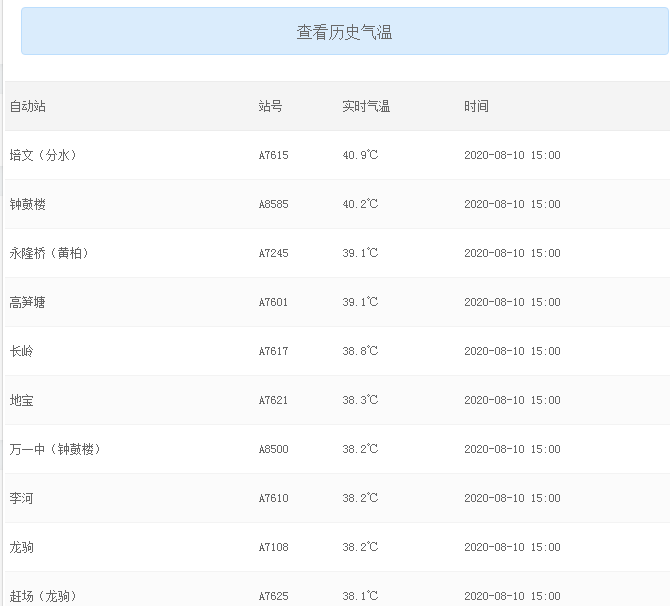Select station name 永隆桥（黄柏）
Screen dimensions: 670x606
point(49,253)
